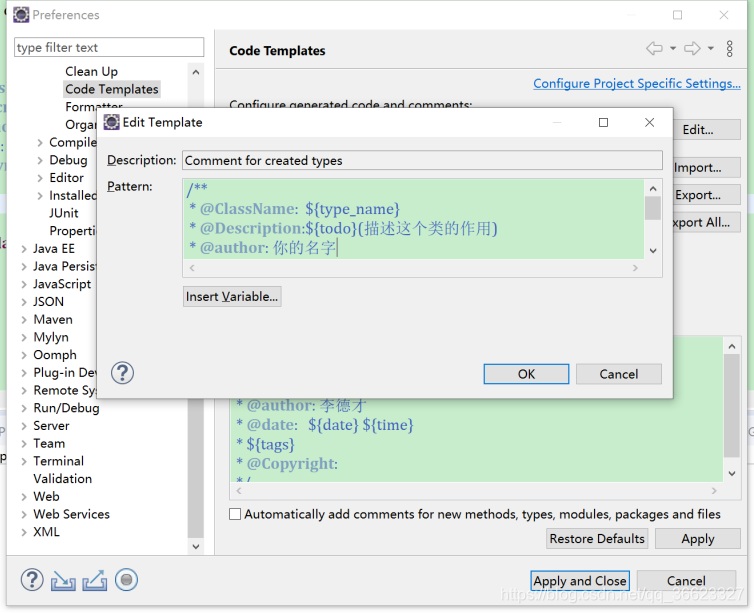The height and width of the screenshot is (613, 754).
Task: Click @Copyright line in preview pane
Action: (x=287, y=463)
